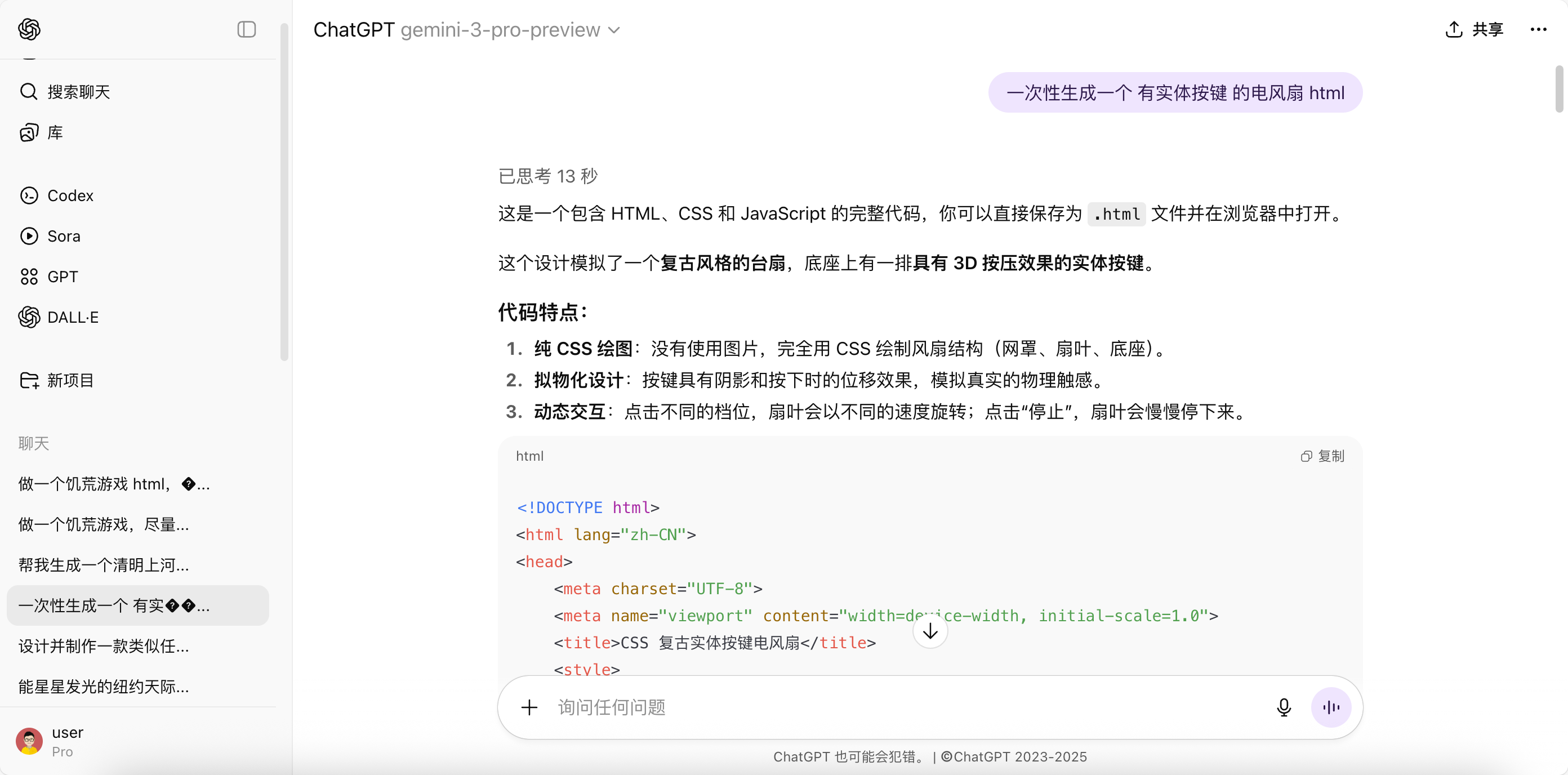Start voice mode with waveform button
The height and width of the screenshot is (775, 1568).
click(1331, 707)
